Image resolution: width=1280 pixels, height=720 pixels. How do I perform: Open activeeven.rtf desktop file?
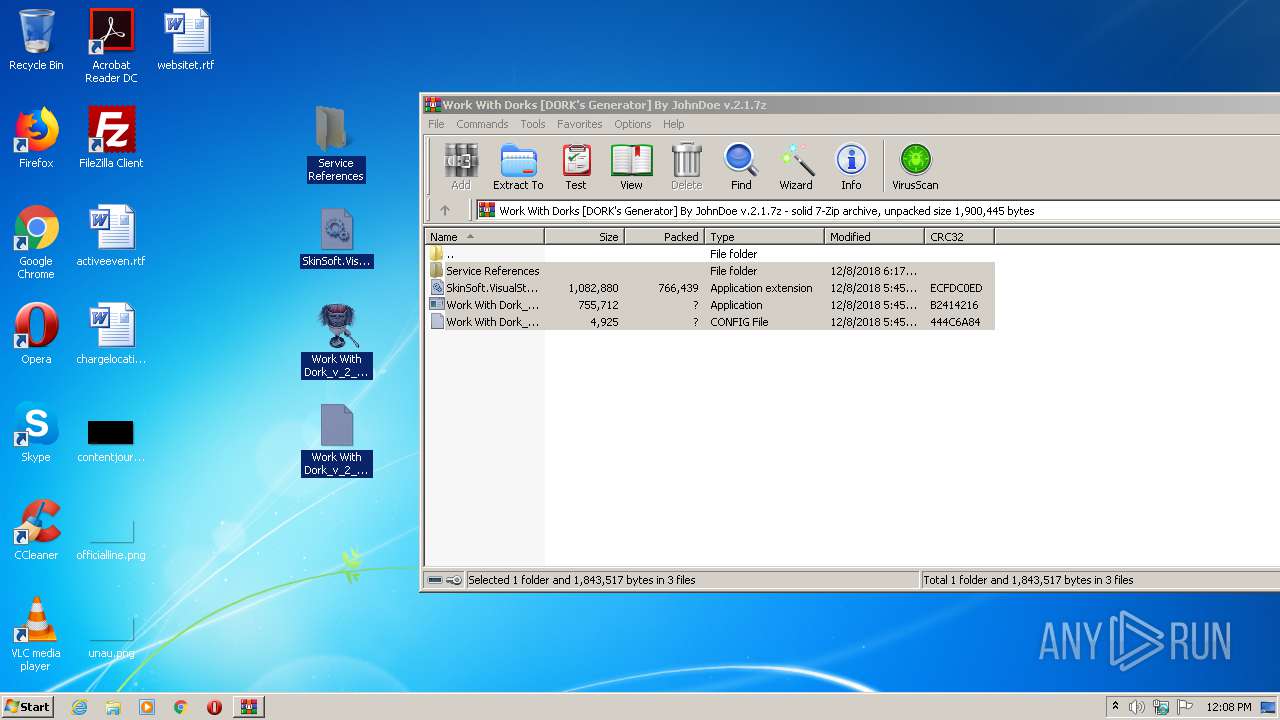point(111,236)
